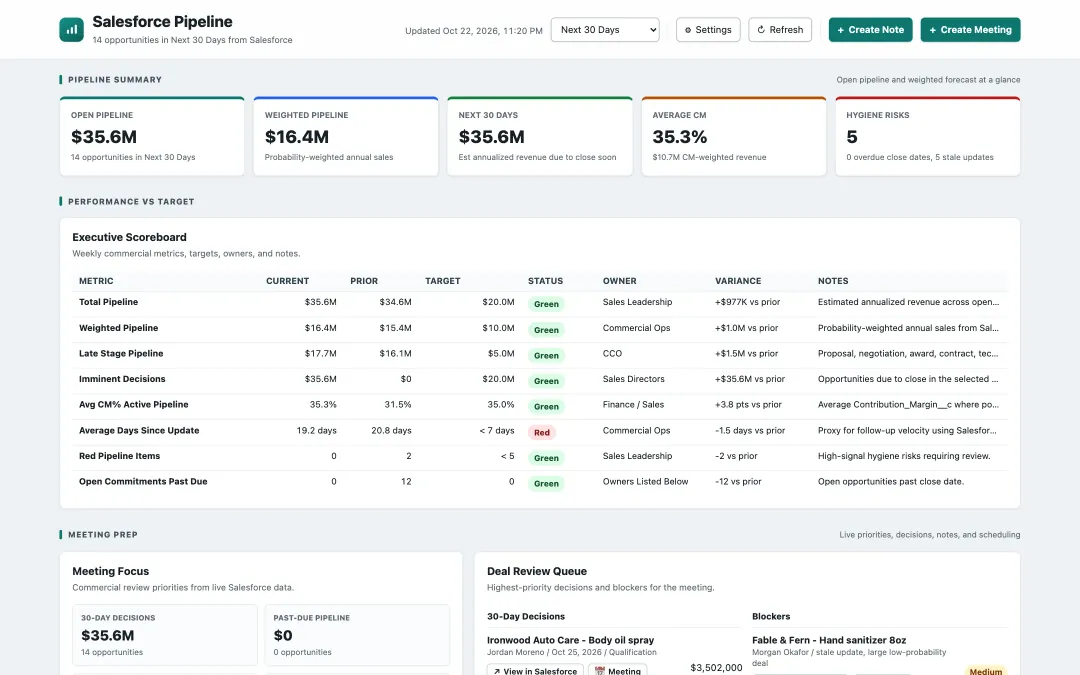Click the plus icon on Create Meeting
Viewport: 1080px width, 675px height.
tap(933, 30)
